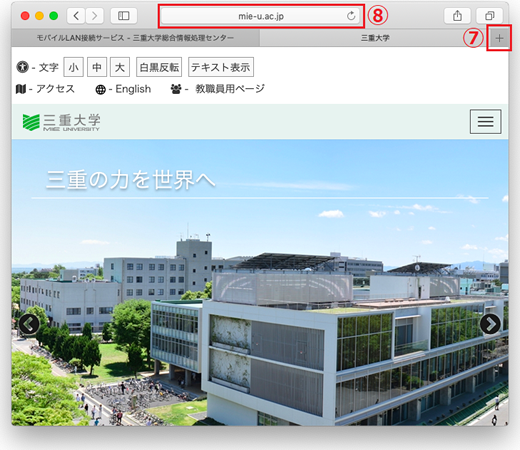Switch to the モバイルLAN接続サービス tab
The image size is (520, 450).
[135, 38]
